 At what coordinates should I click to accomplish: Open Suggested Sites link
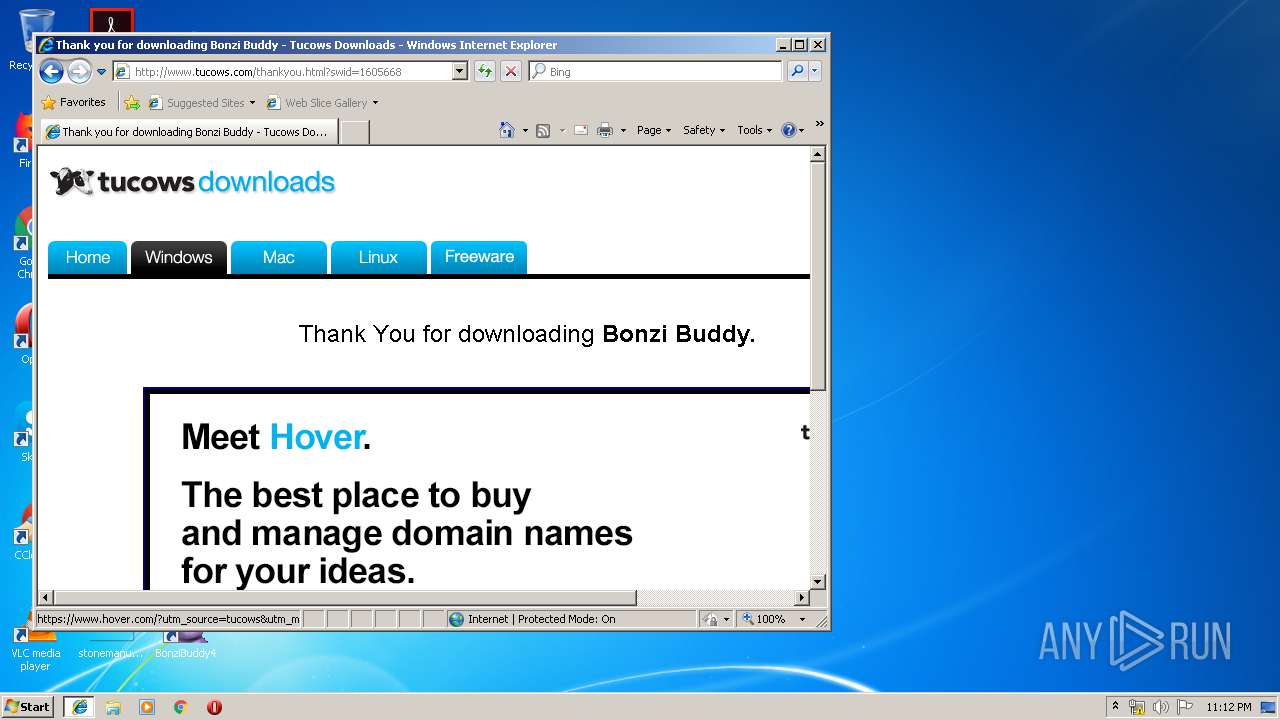tap(205, 103)
